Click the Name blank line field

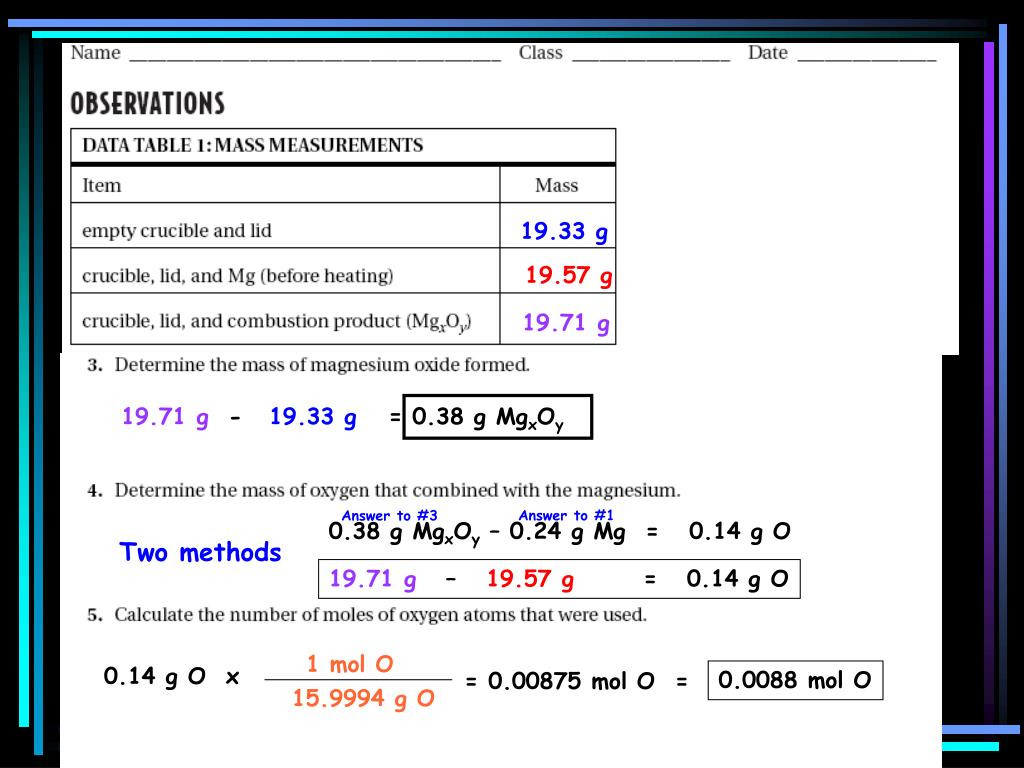[x=315, y=56]
